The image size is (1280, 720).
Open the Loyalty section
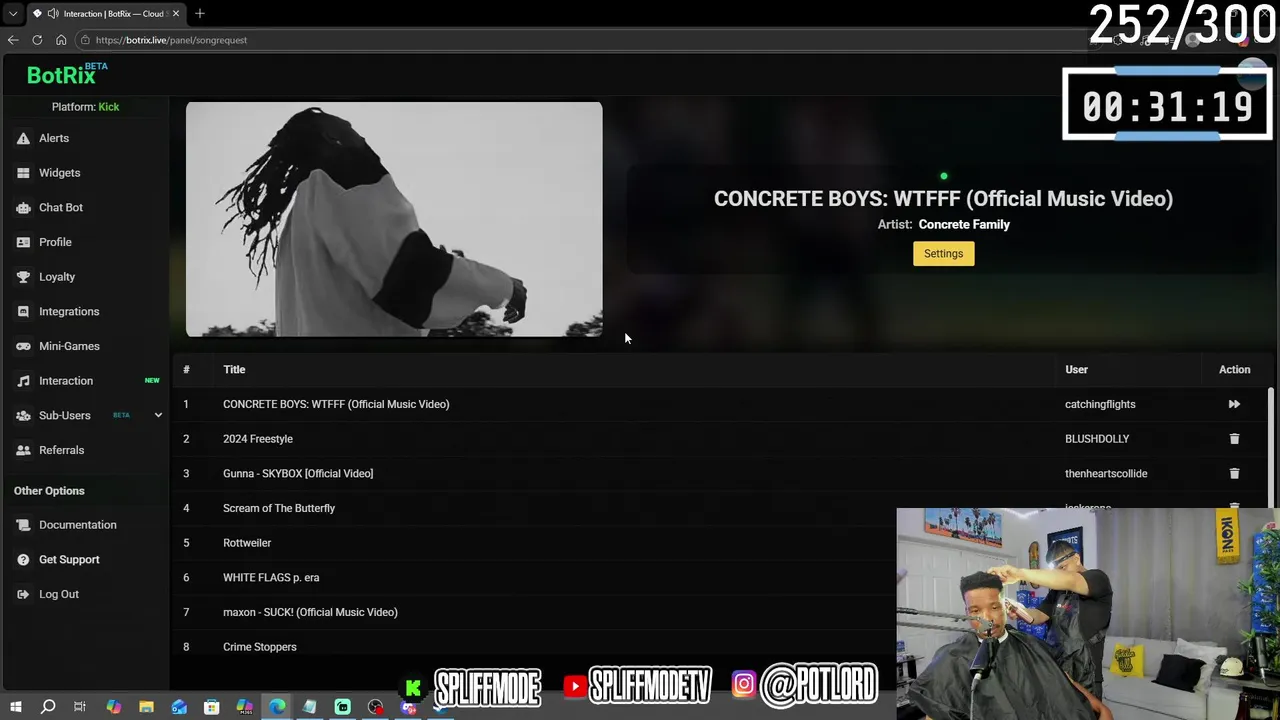tap(57, 277)
